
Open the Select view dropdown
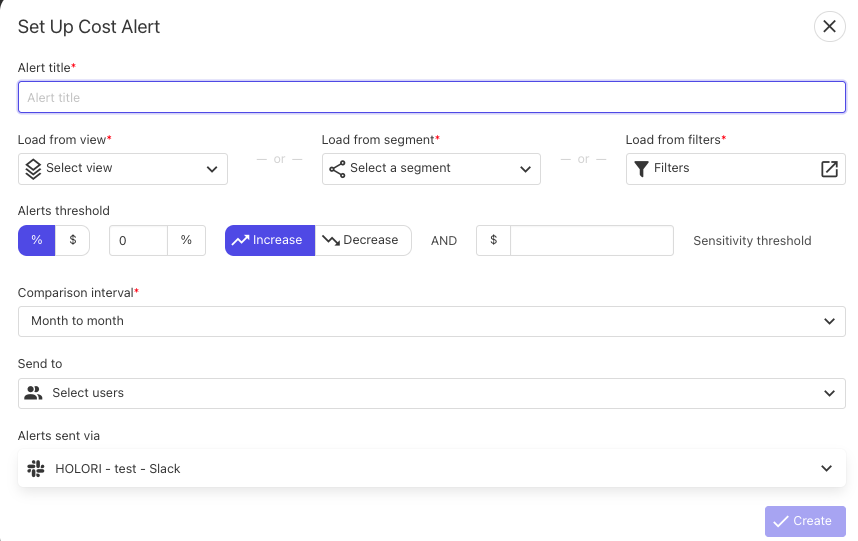[x=123, y=168]
